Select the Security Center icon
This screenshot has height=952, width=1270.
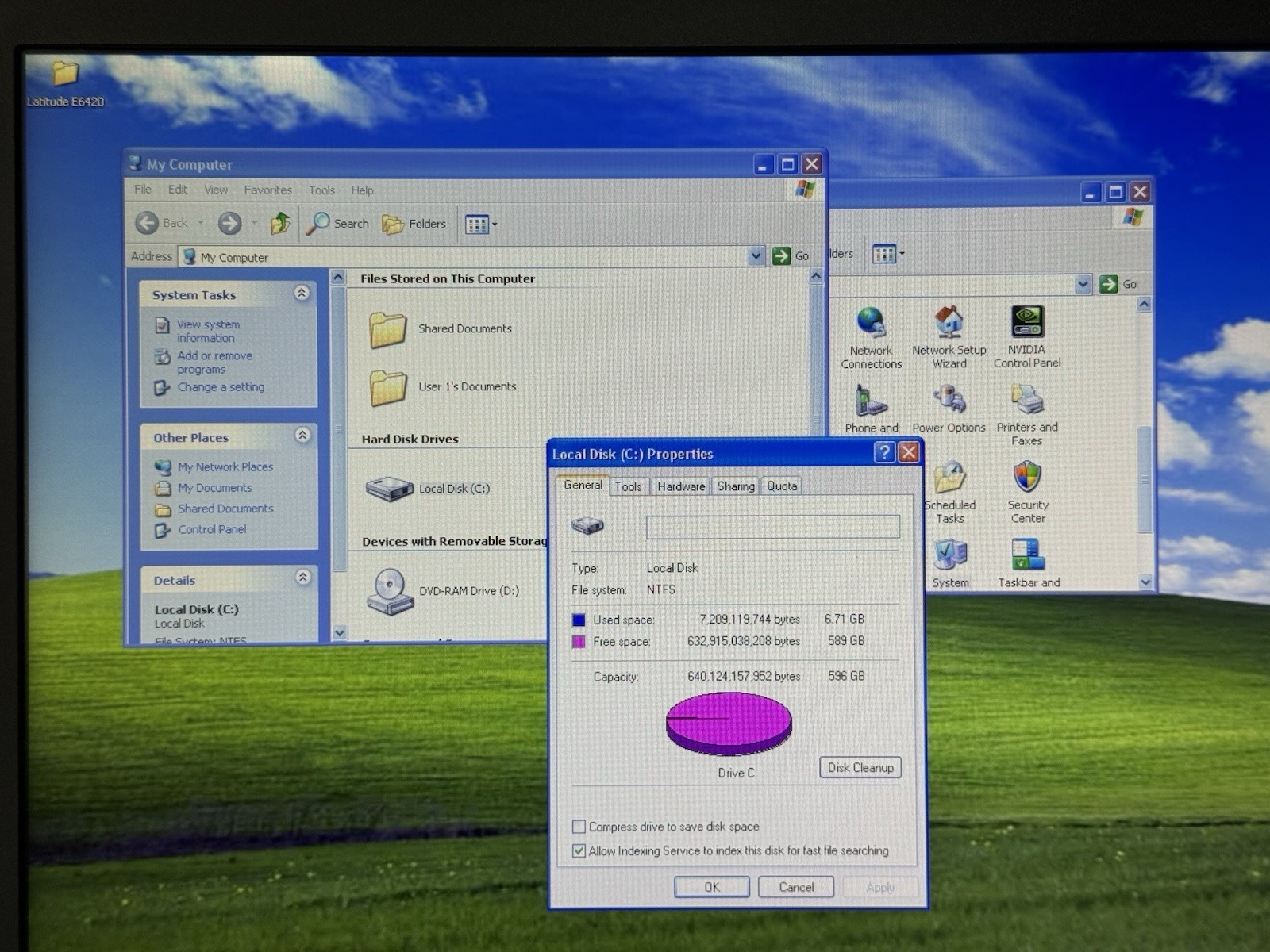(x=1028, y=492)
